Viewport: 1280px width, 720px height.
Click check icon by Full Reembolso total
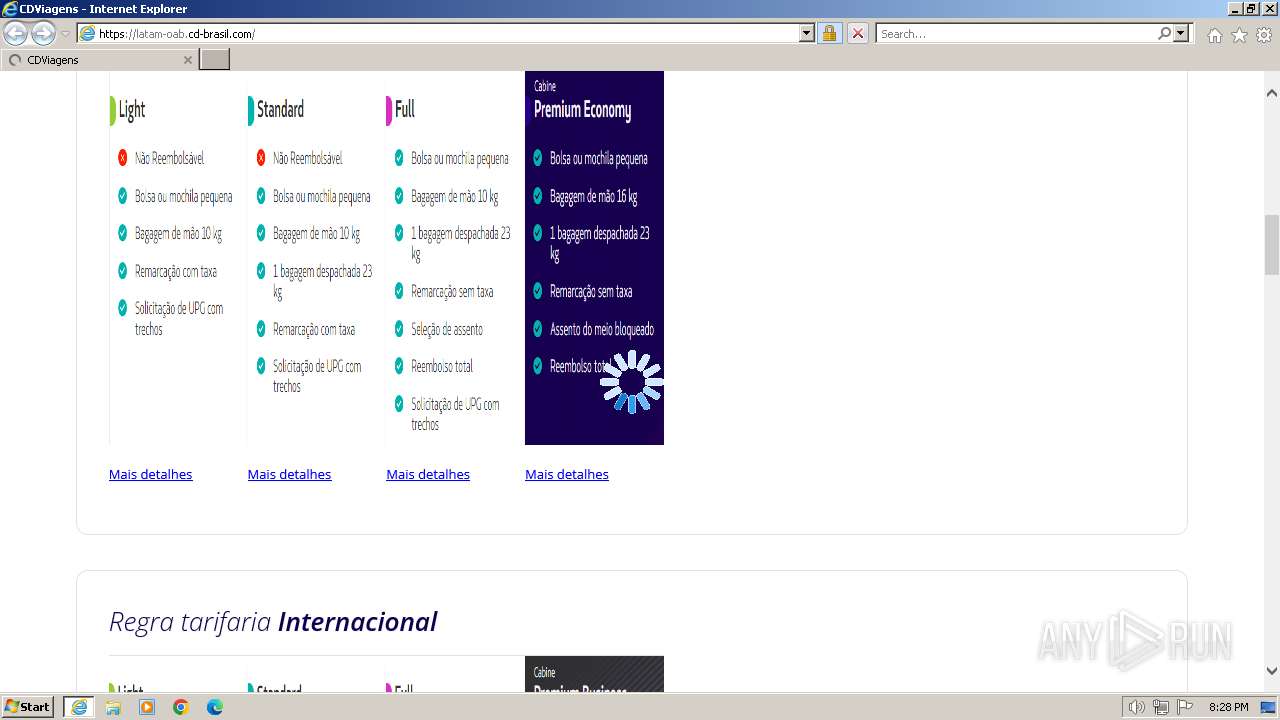pos(399,366)
